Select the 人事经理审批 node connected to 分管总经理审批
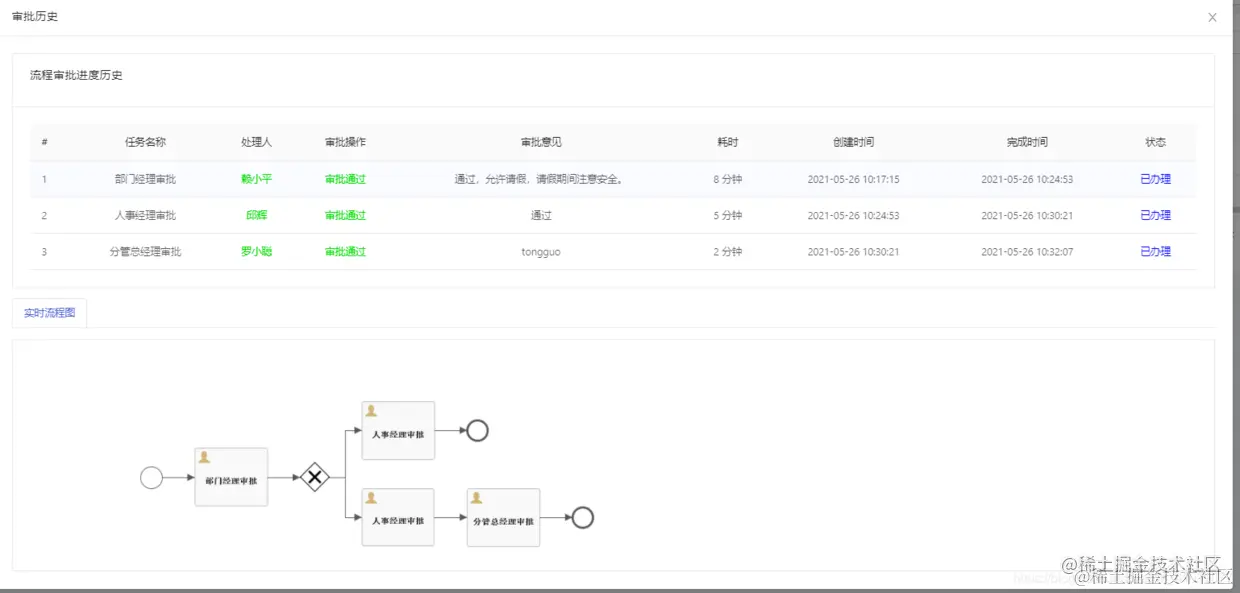 (x=398, y=518)
